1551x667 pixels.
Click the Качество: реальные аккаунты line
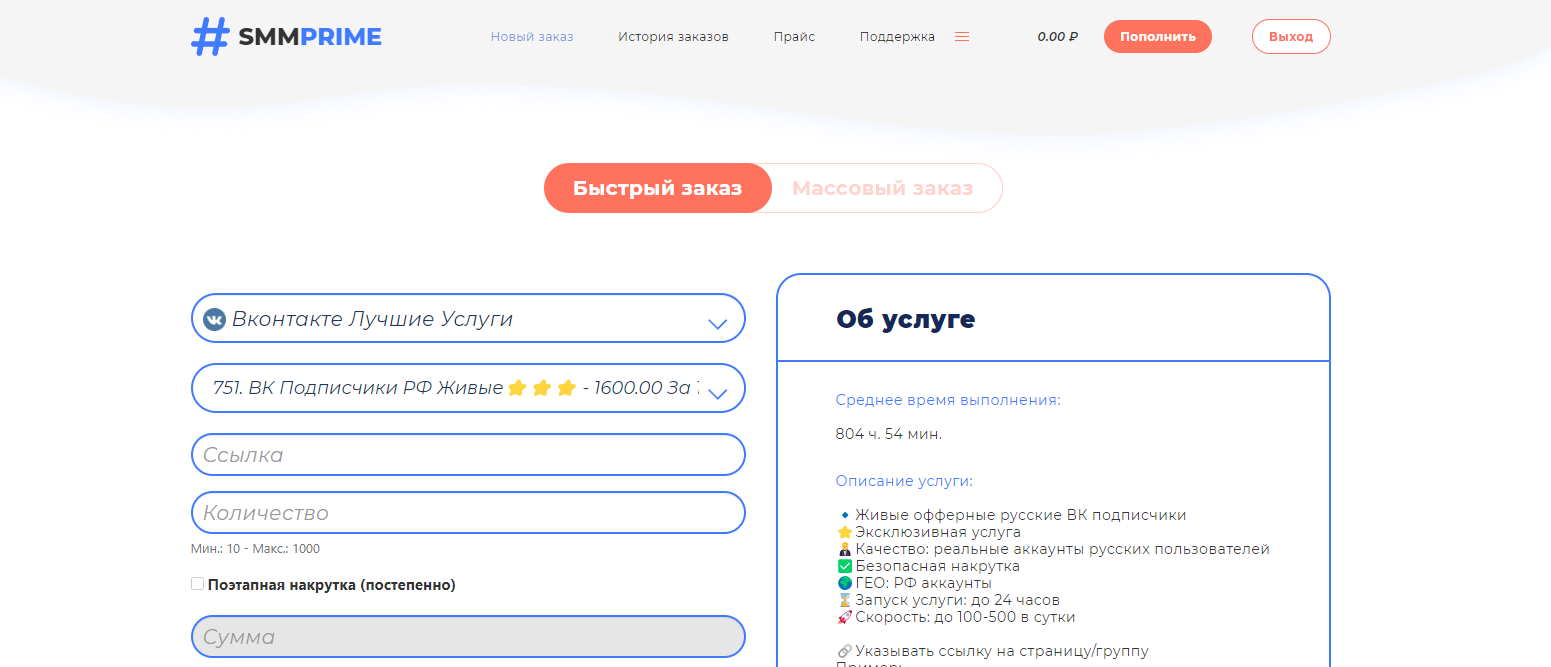coord(1053,549)
